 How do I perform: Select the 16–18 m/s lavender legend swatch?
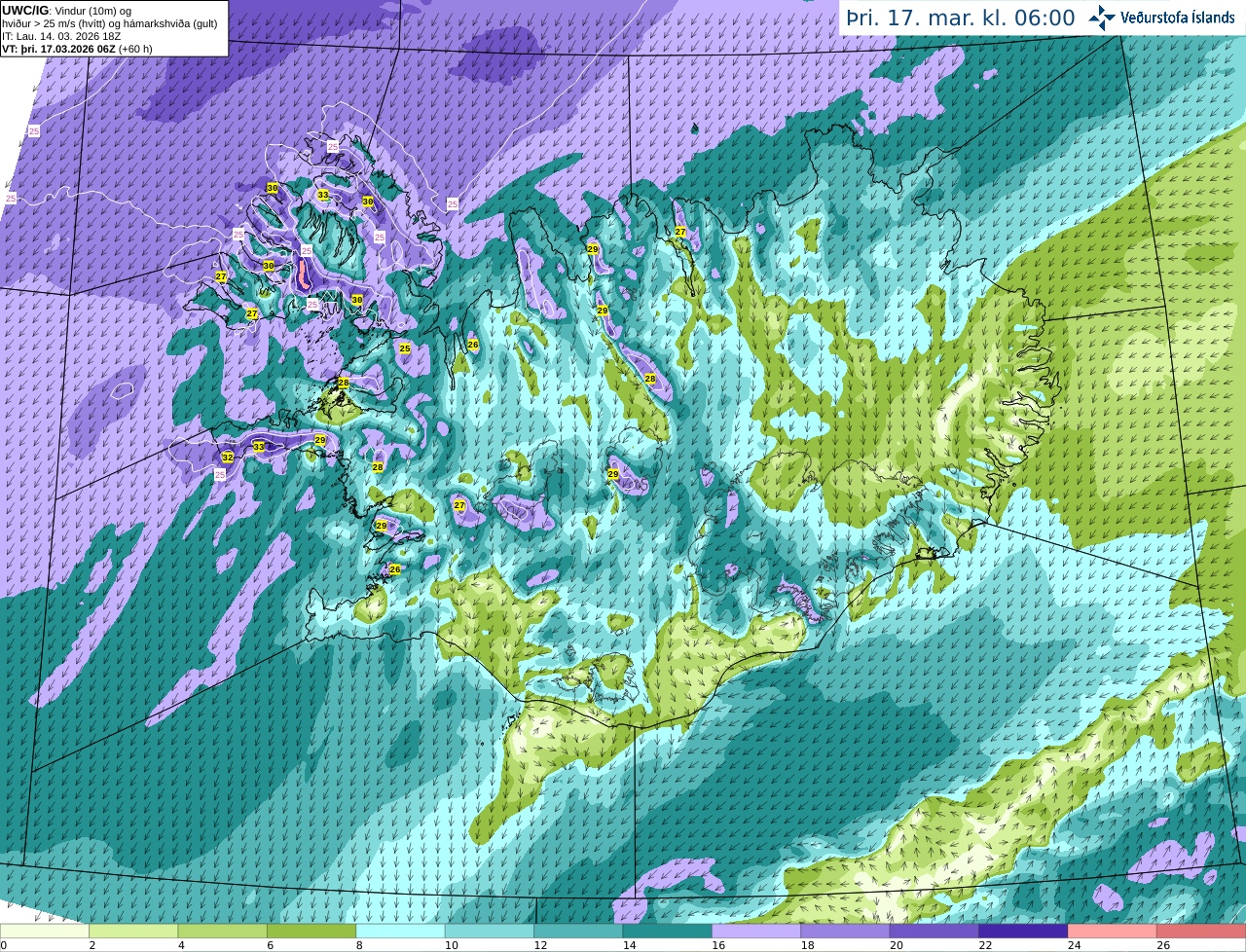point(756,931)
